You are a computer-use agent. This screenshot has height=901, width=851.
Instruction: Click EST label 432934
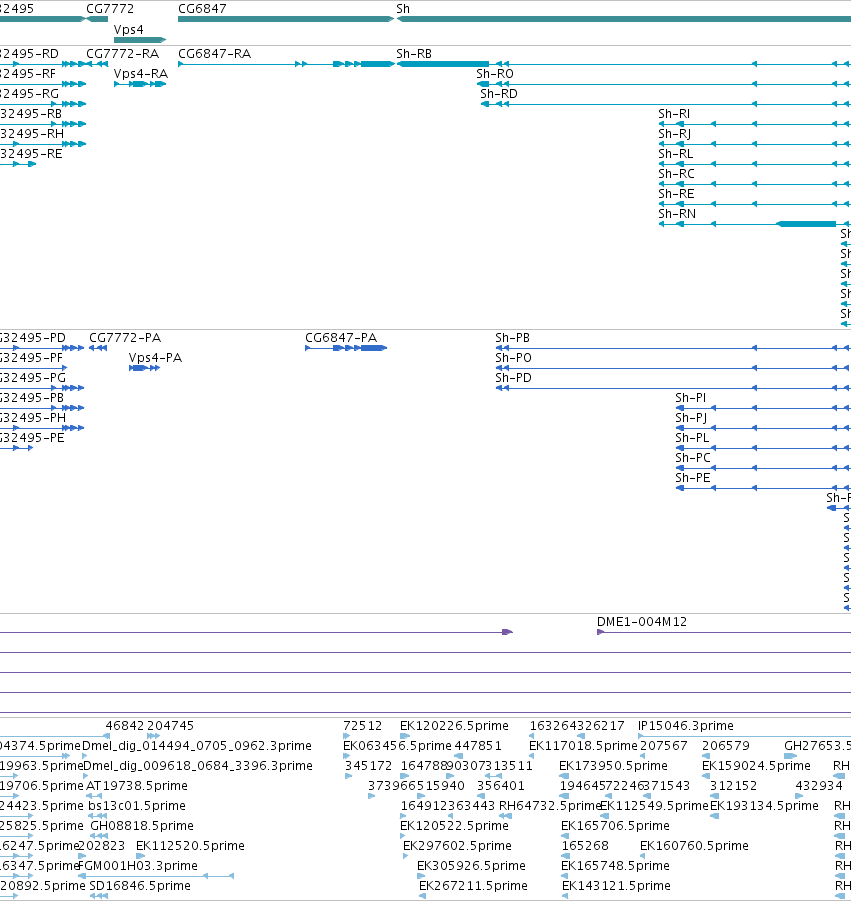pyautogui.click(x=819, y=786)
